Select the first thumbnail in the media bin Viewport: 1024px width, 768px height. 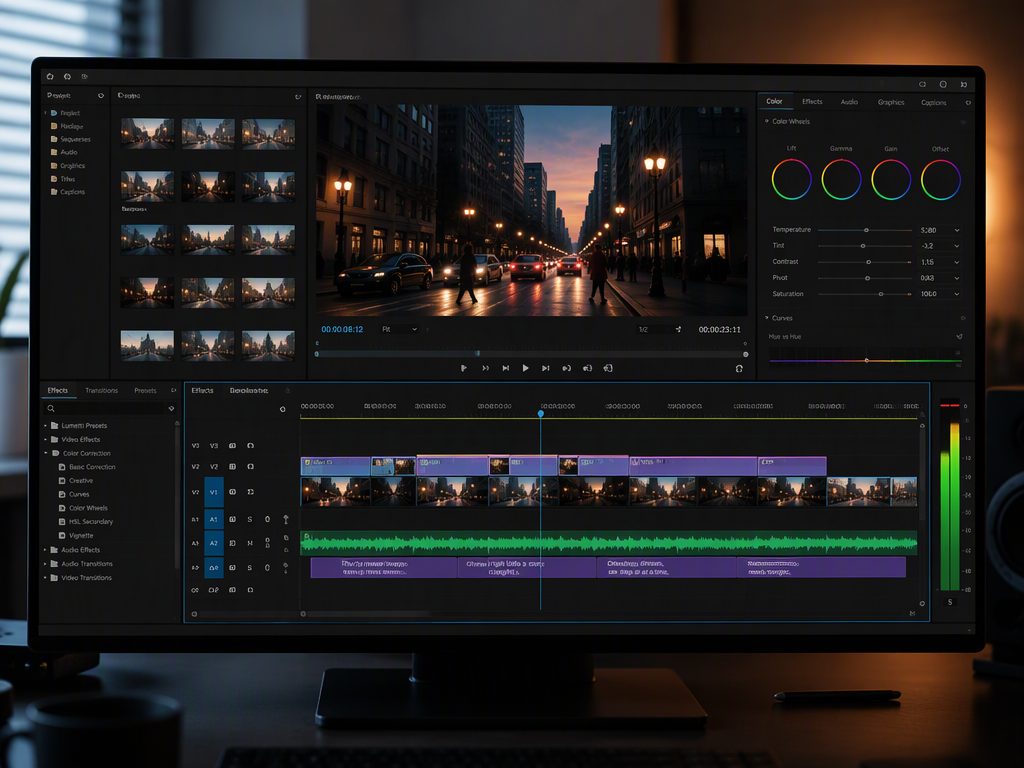(x=147, y=133)
